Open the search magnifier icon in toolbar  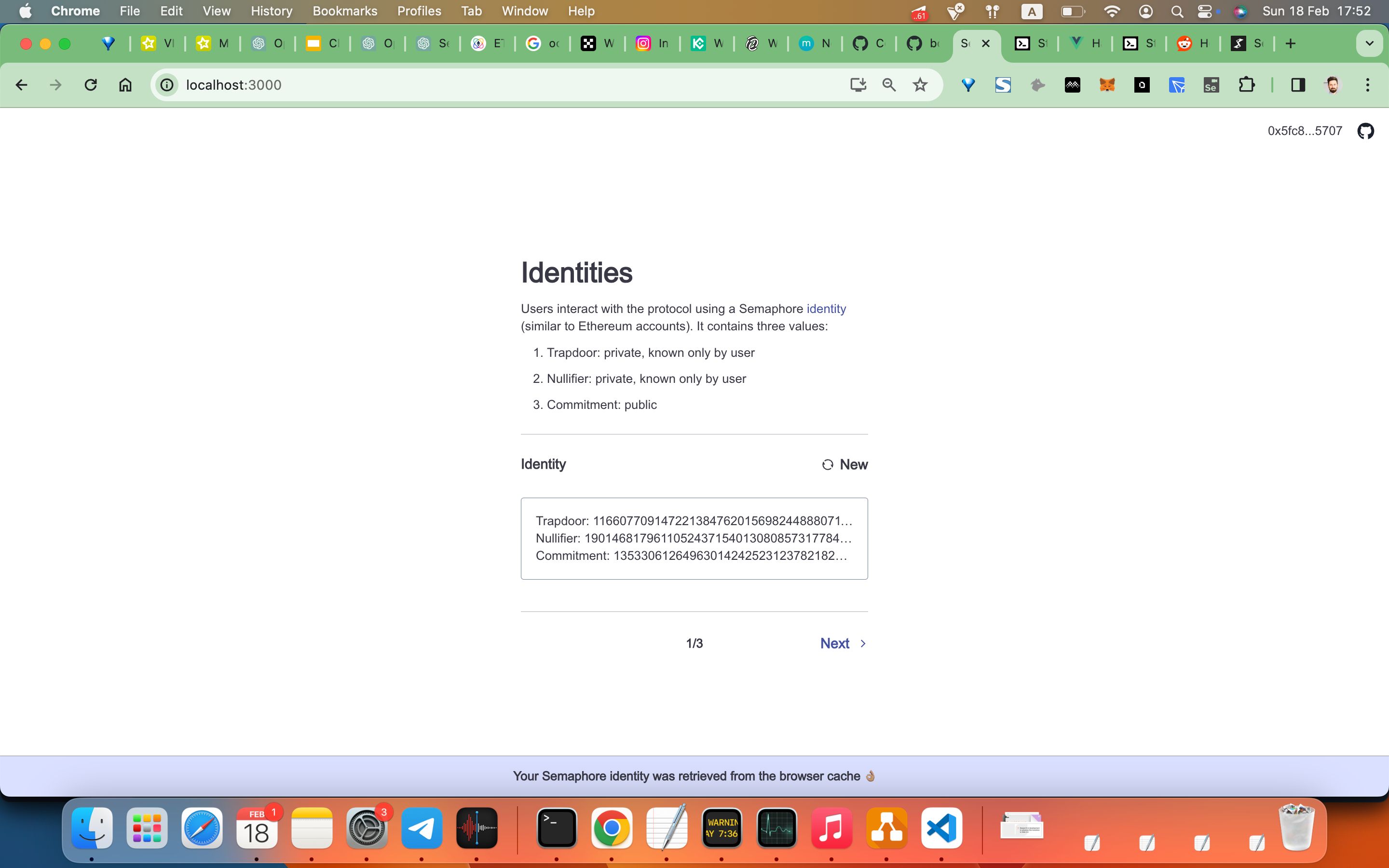[x=888, y=84]
